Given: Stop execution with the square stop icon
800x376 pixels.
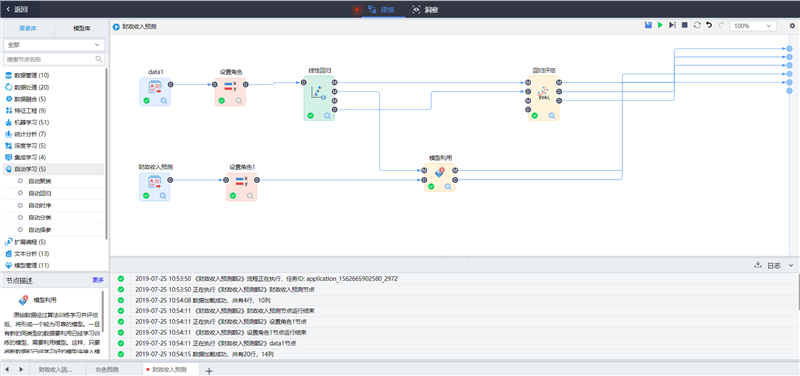Looking at the screenshot, I should (x=685, y=25).
